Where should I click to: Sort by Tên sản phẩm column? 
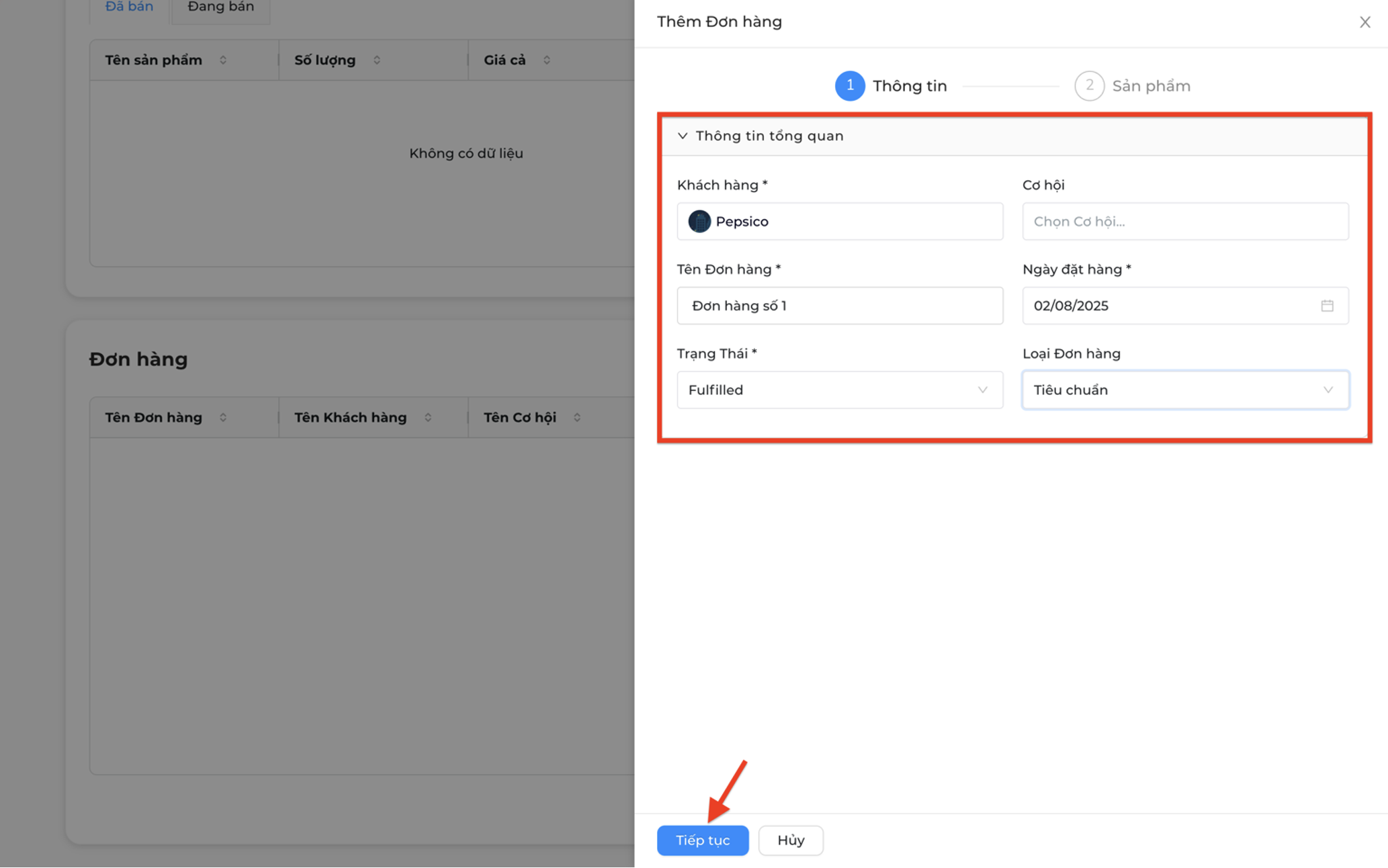click(x=223, y=60)
